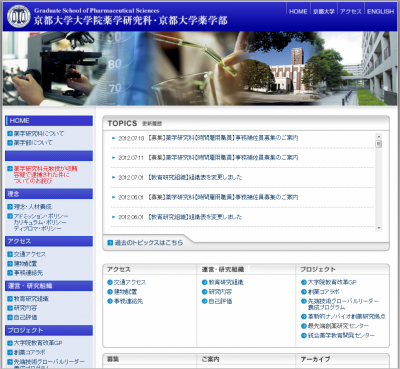The width and height of the screenshot is (400, 369).
Task: Click the bullet icon beside sidebar 大学院教育改革GP
Action: [10, 343]
